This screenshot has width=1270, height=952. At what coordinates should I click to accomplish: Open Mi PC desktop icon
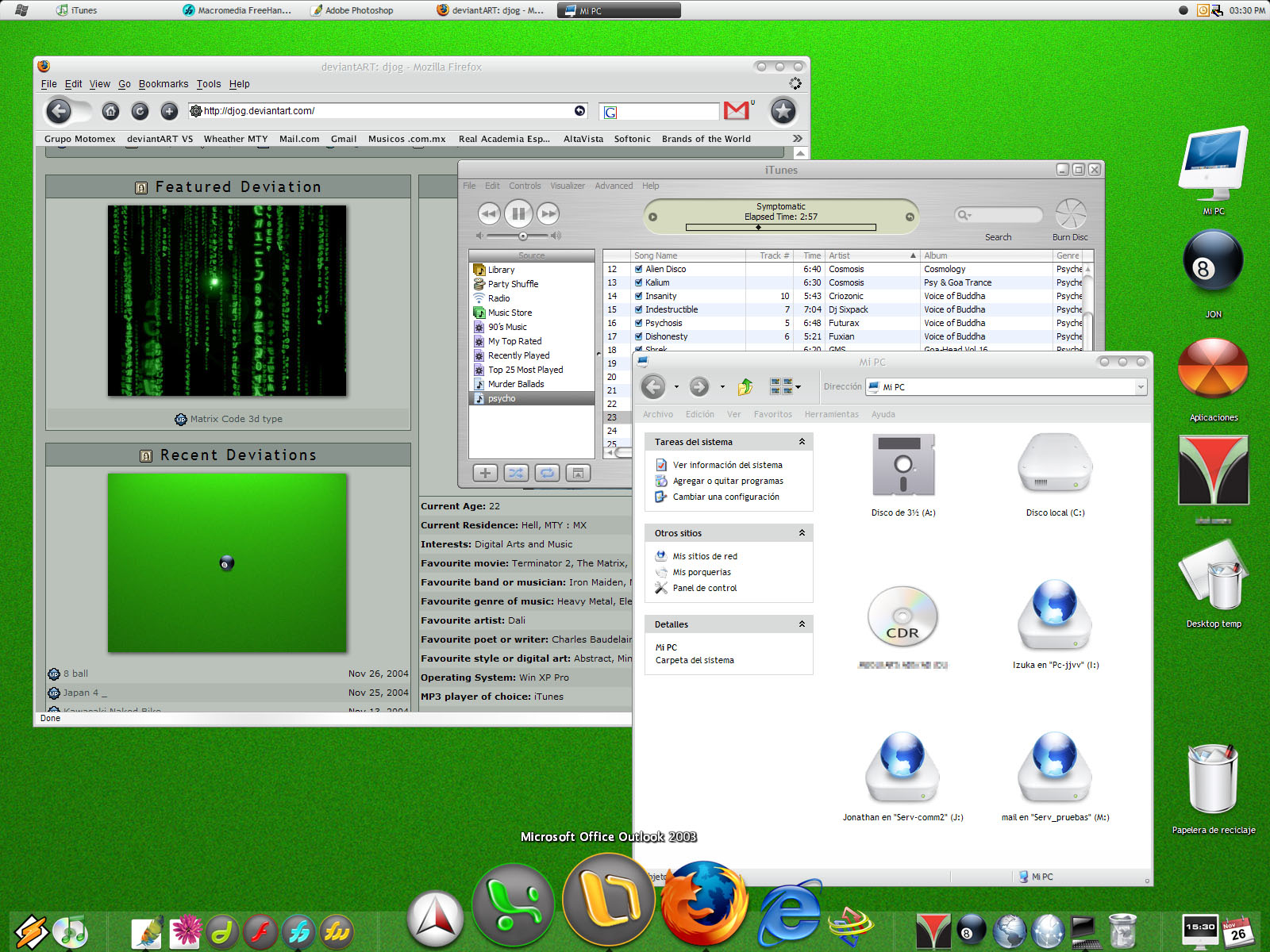pos(1214,164)
